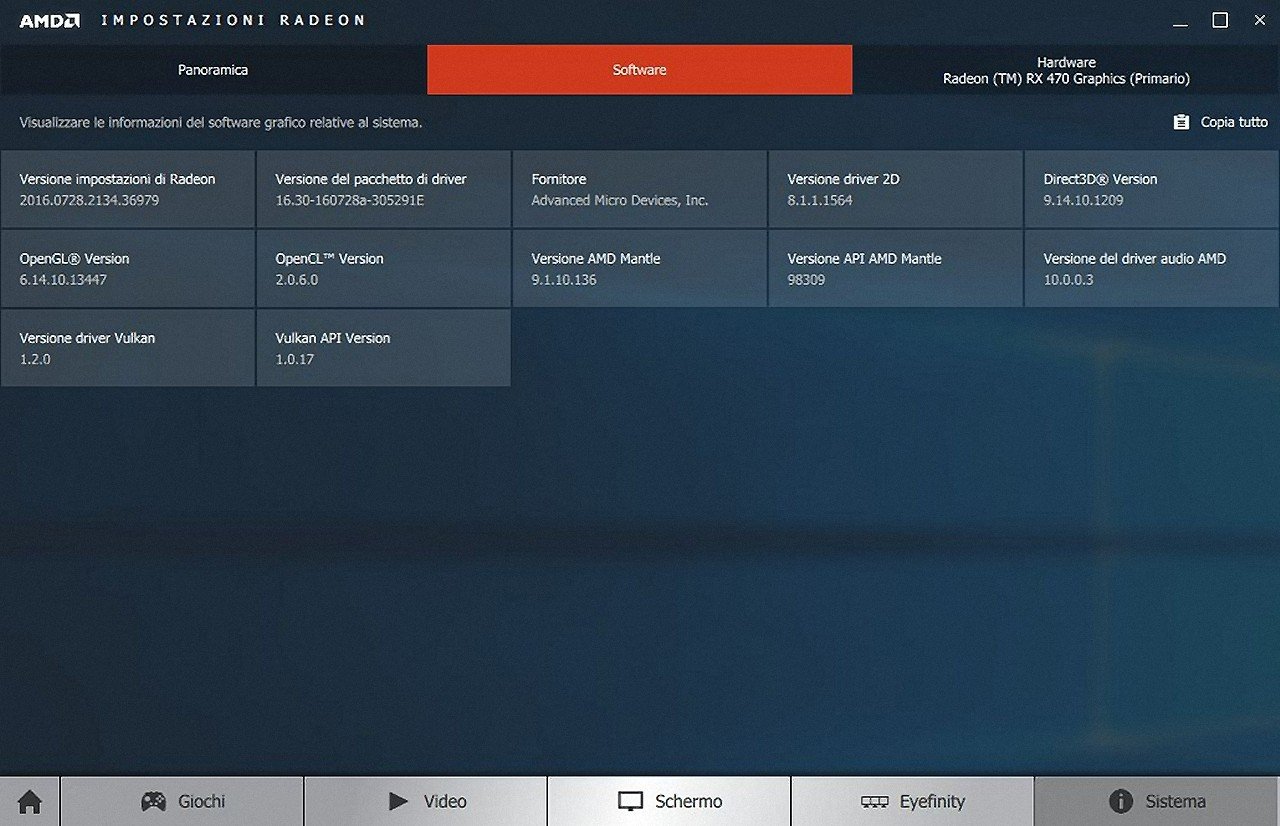
Task: Click Advanced Micro Devices, Inc. text
Action: (x=620, y=200)
